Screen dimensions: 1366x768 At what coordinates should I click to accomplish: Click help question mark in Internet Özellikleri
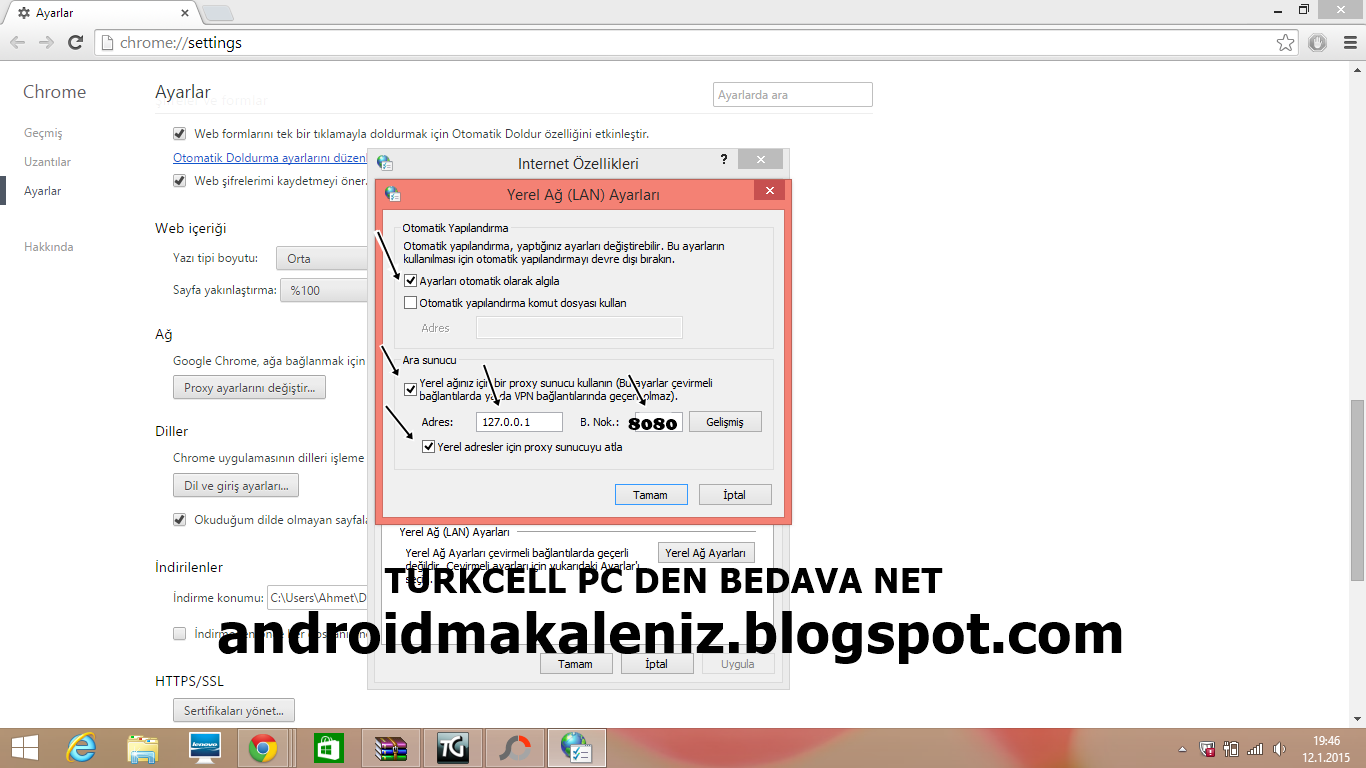click(x=724, y=160)
